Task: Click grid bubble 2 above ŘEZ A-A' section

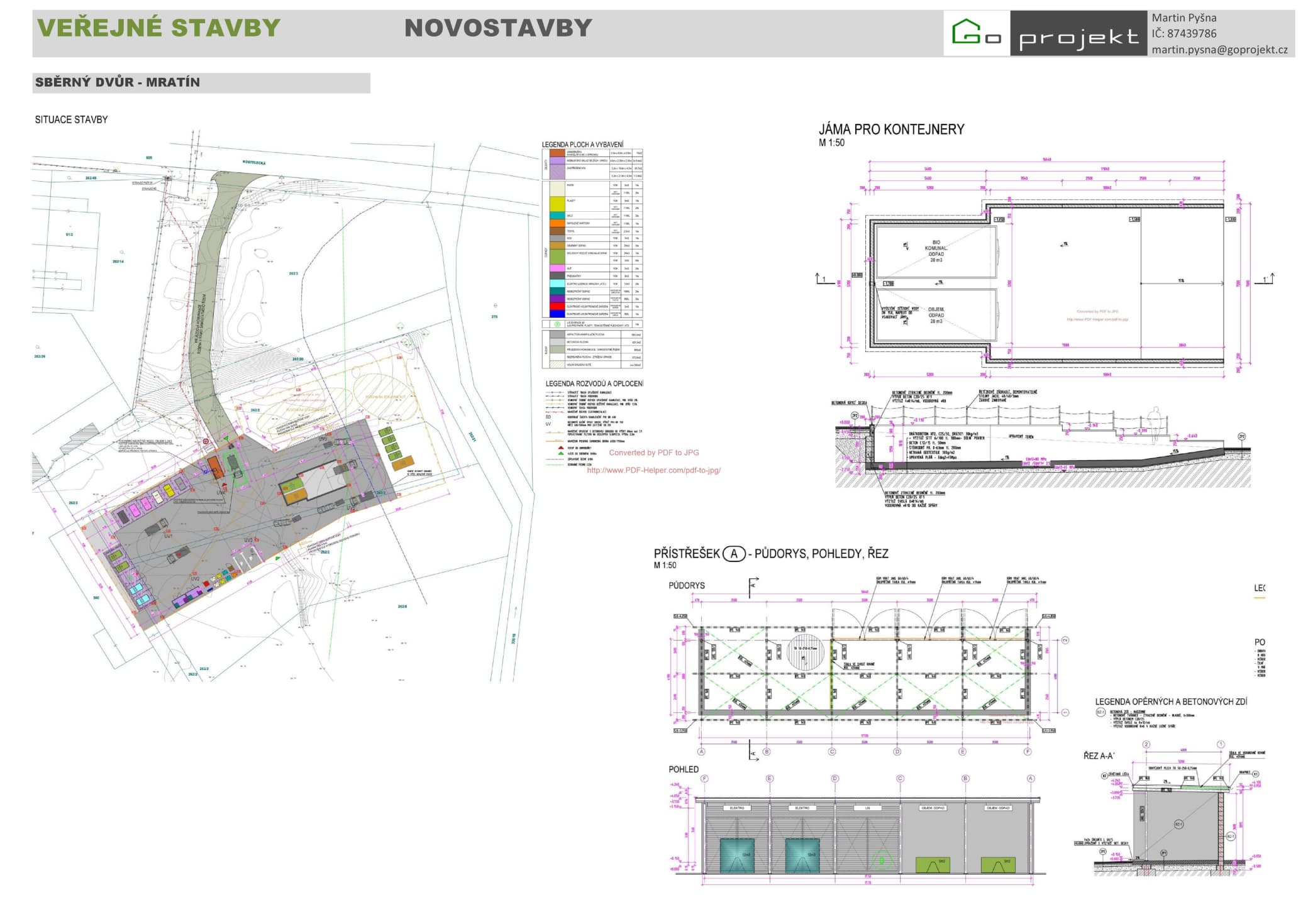Action: point(1146,744)
